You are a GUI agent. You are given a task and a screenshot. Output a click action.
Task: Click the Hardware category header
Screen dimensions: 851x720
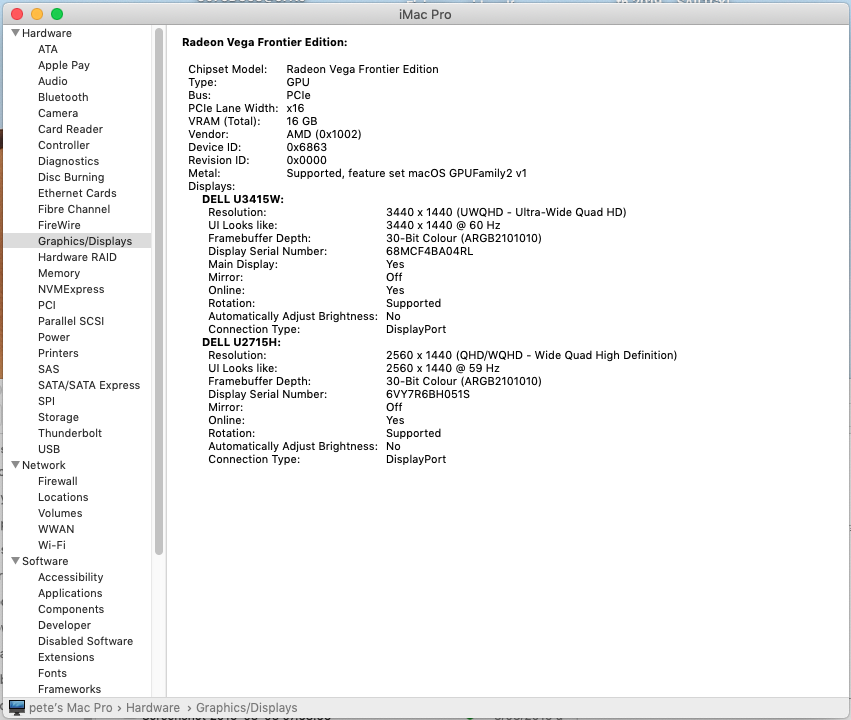47,33
